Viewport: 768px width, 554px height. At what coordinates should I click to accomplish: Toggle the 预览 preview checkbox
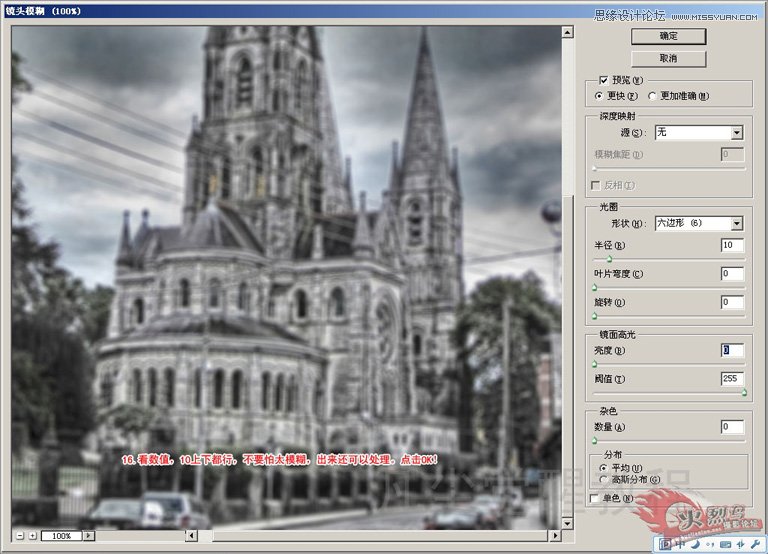pos(603,80)
